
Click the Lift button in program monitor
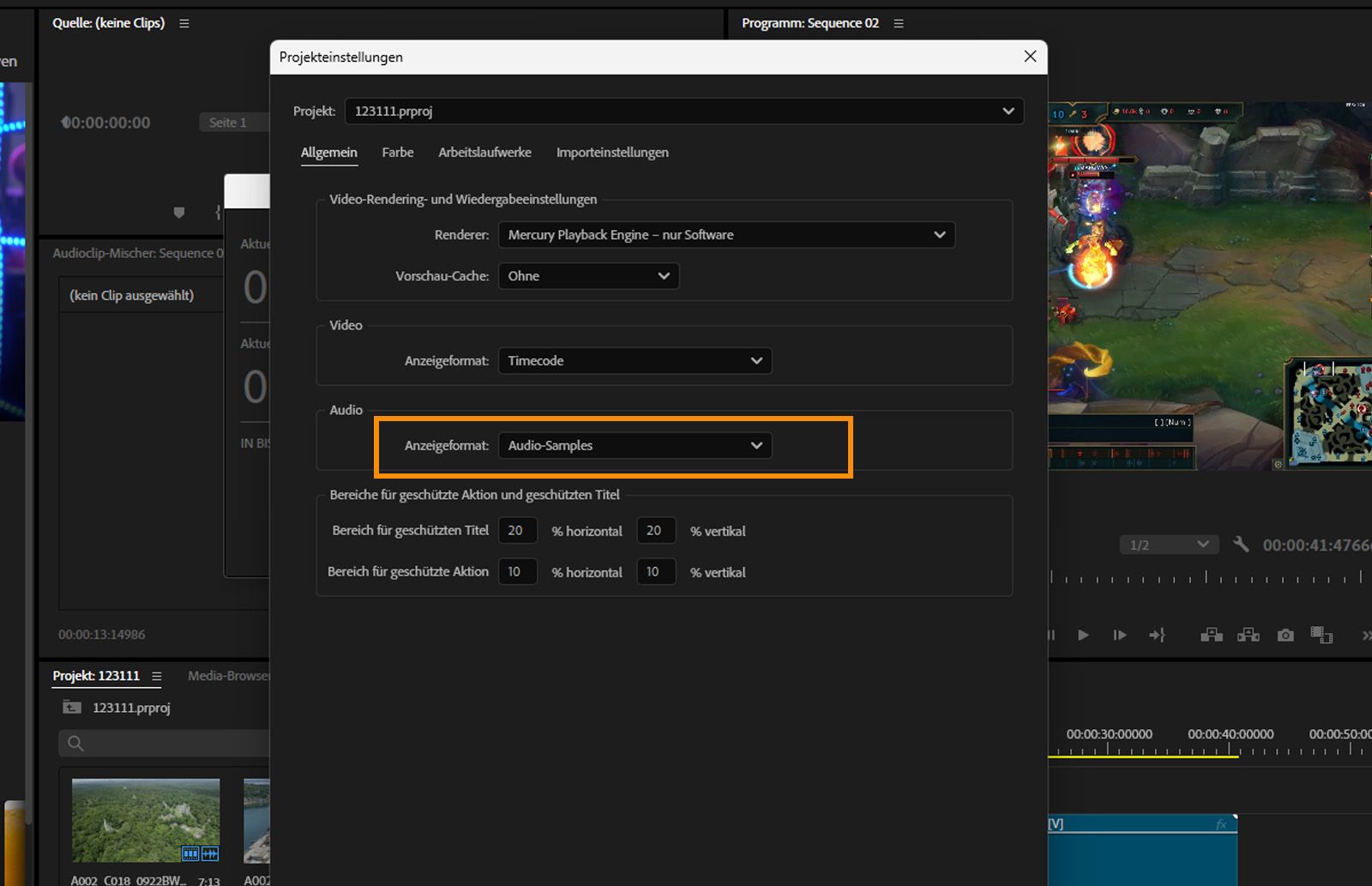(1212, 635)
